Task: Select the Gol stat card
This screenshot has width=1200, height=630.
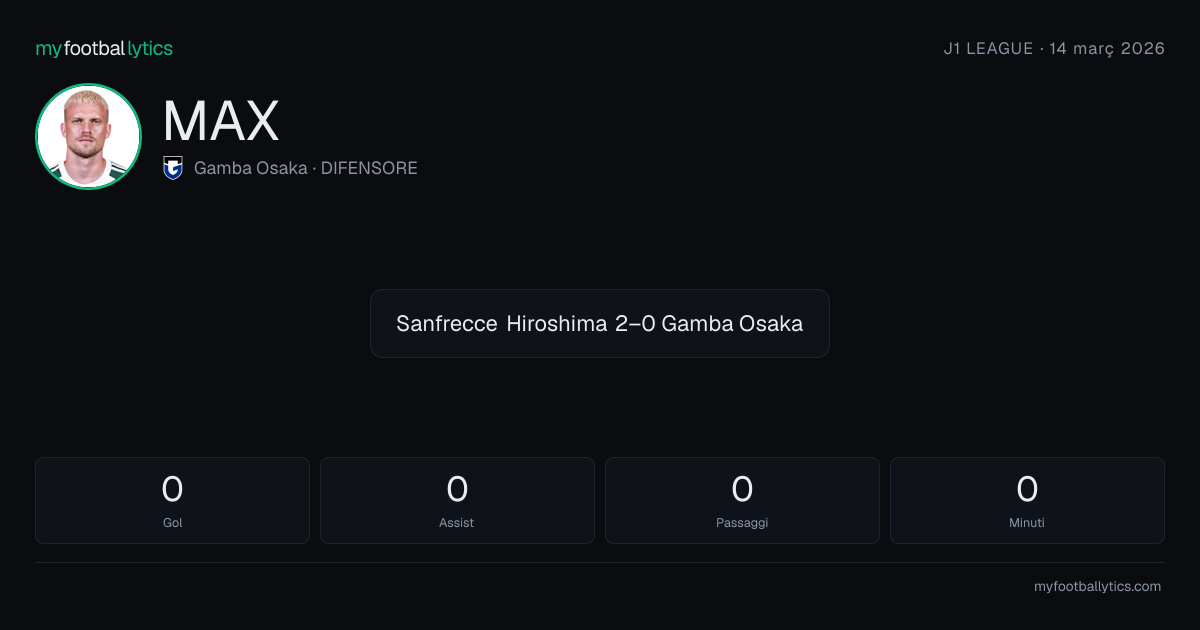Action: [x=172, y=500]
